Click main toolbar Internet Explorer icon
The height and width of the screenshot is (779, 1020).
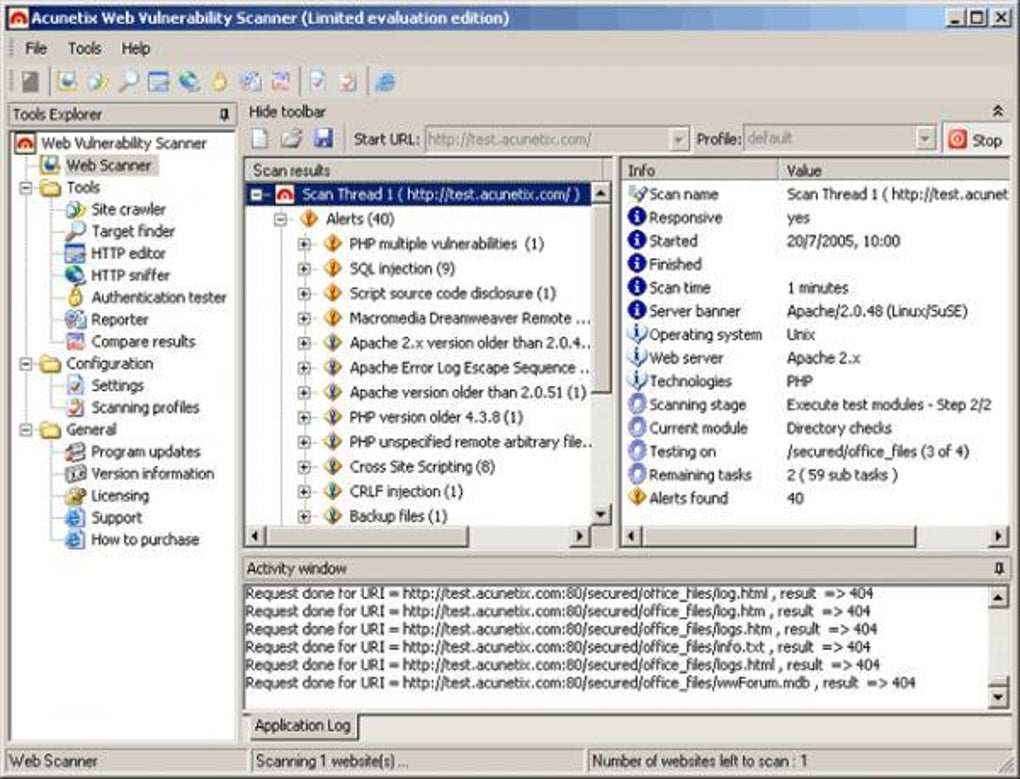tap(385, 81)
